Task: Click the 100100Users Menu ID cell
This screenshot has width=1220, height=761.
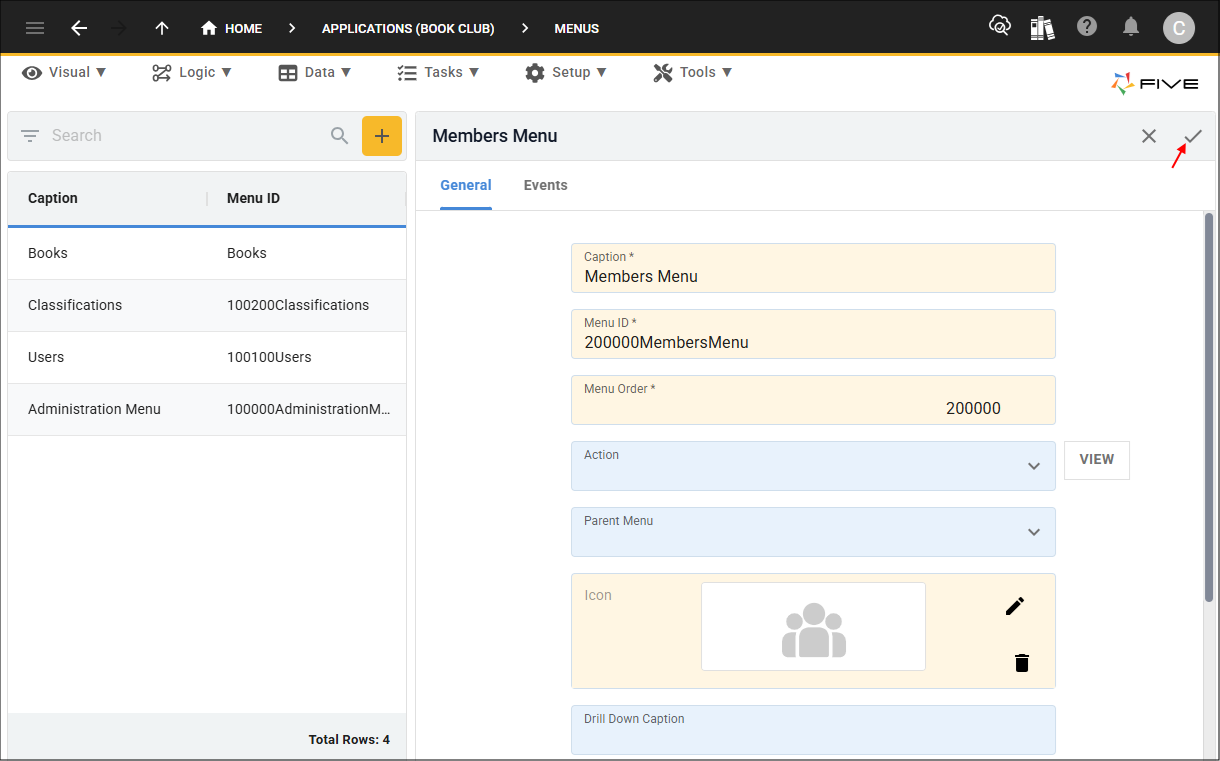Action: point(269,357)
